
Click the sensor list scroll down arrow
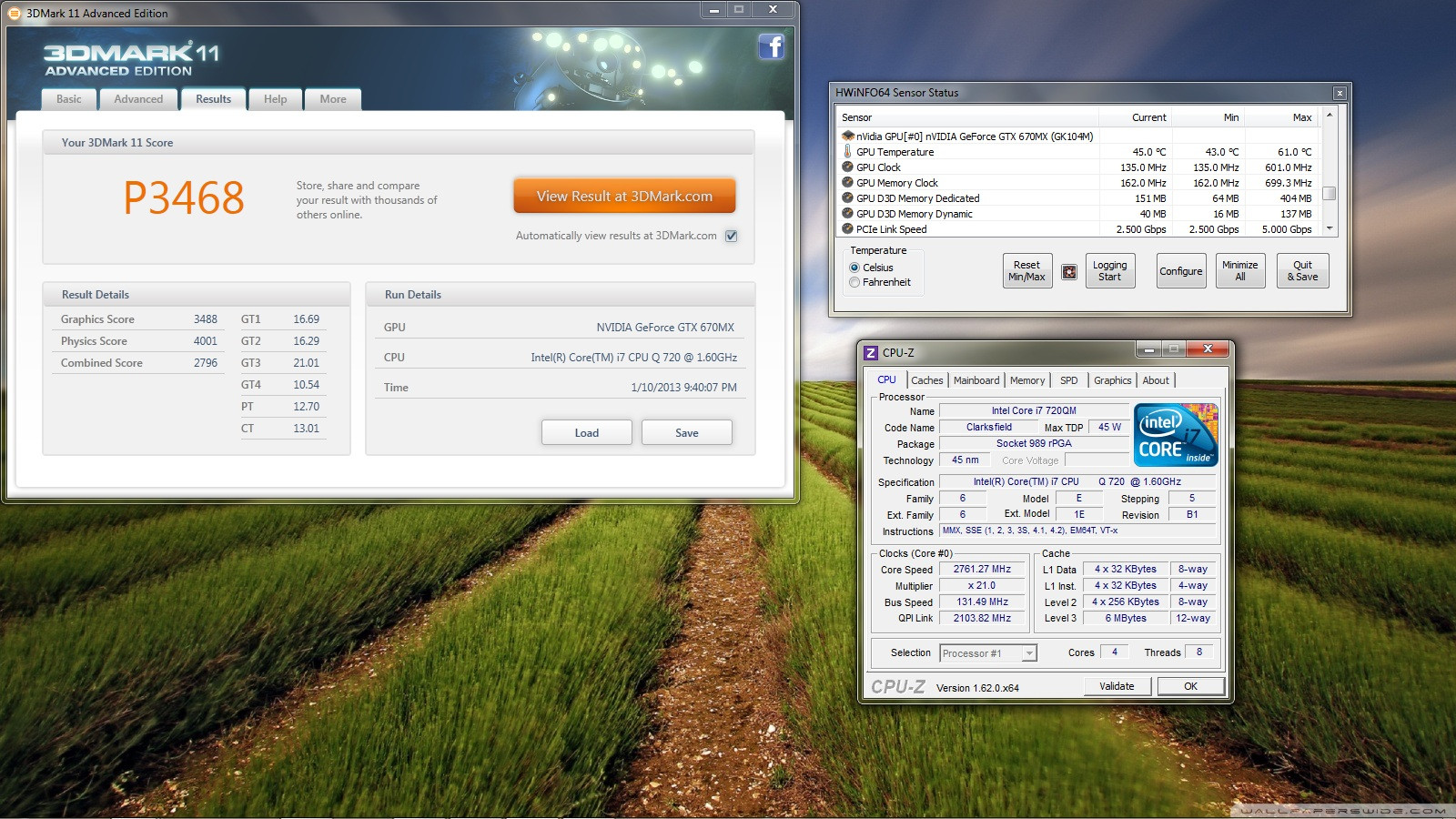(1330, 229)
